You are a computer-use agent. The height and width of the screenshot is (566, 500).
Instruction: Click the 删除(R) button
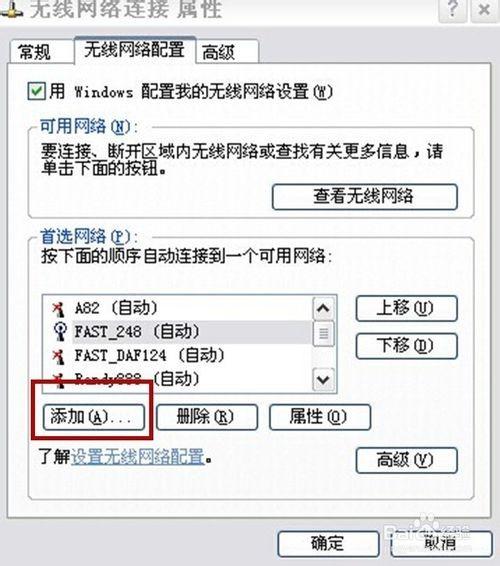pos(207,417)
